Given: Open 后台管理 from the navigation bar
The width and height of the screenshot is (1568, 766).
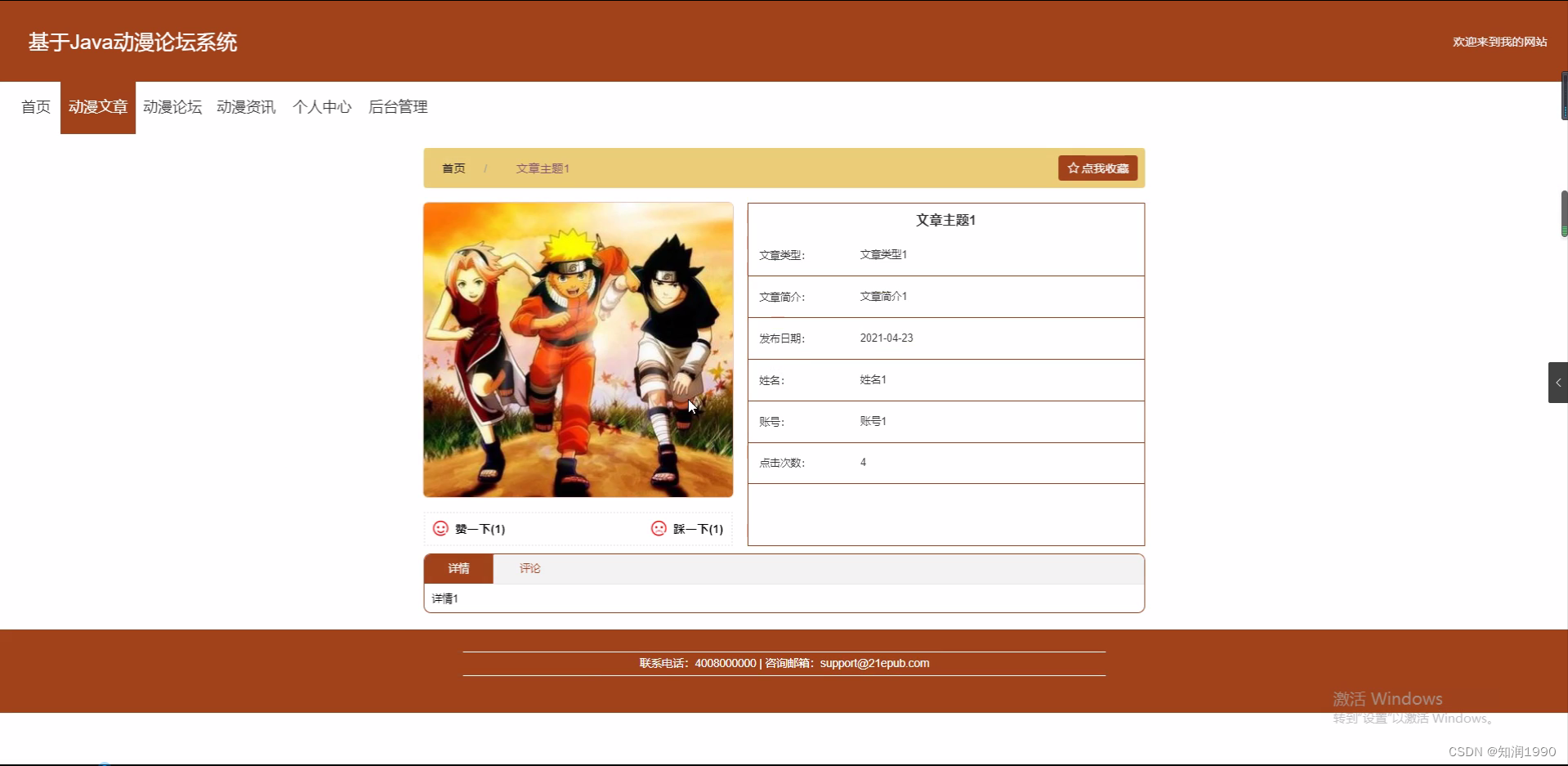Looking at the screenshot, I should [x=397, y=107].
